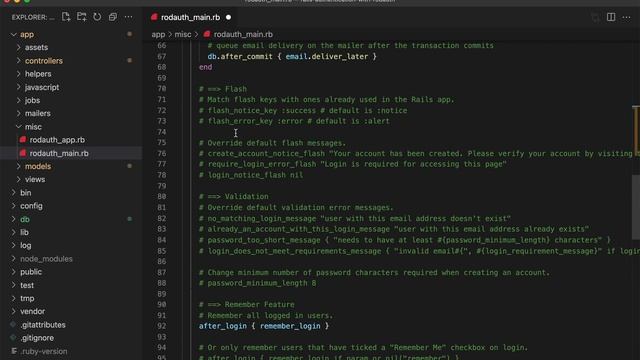Image resolution: width=640 pixels, height=360 pixels.
Task: Open editor more actions ellipsis
Action: pyautogui.click(x=627, y=17)
